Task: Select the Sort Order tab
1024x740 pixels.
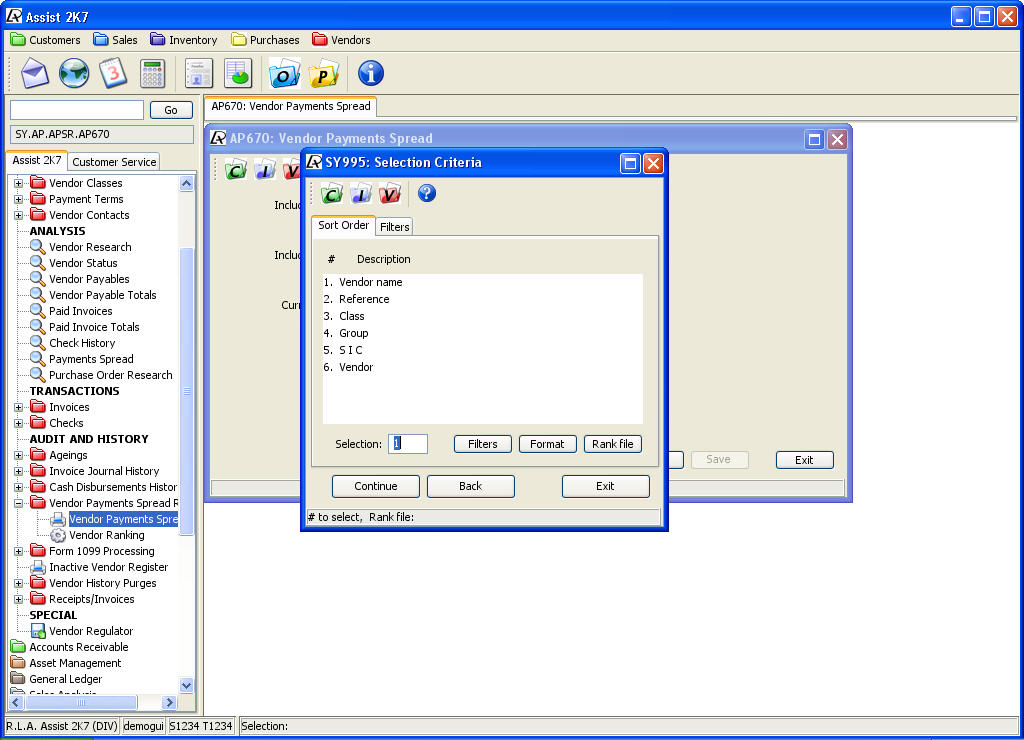Action: [344, 225]
